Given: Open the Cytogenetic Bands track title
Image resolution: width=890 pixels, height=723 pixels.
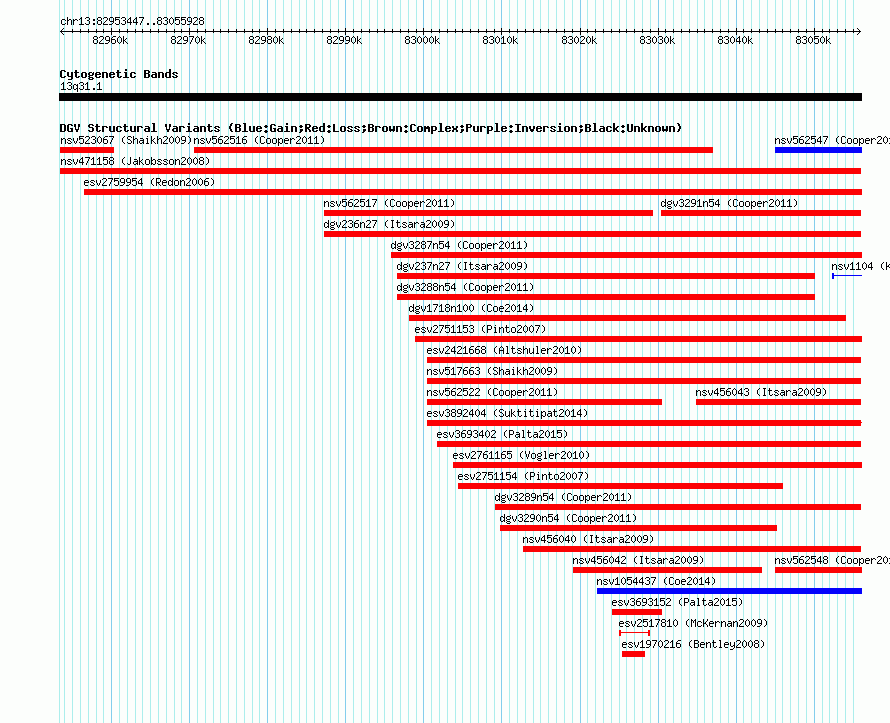Looking at the screenshot, I should pos(119,74).
